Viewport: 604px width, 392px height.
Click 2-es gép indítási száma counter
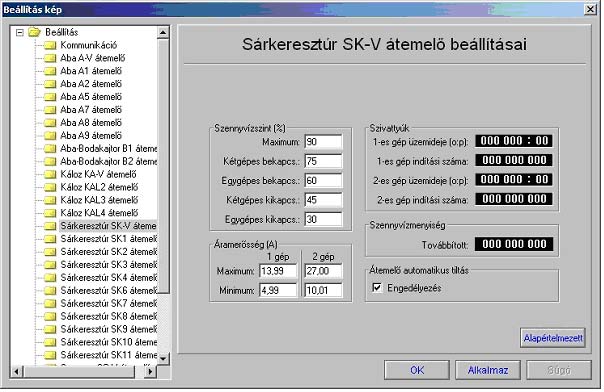[x=514, y=199]
